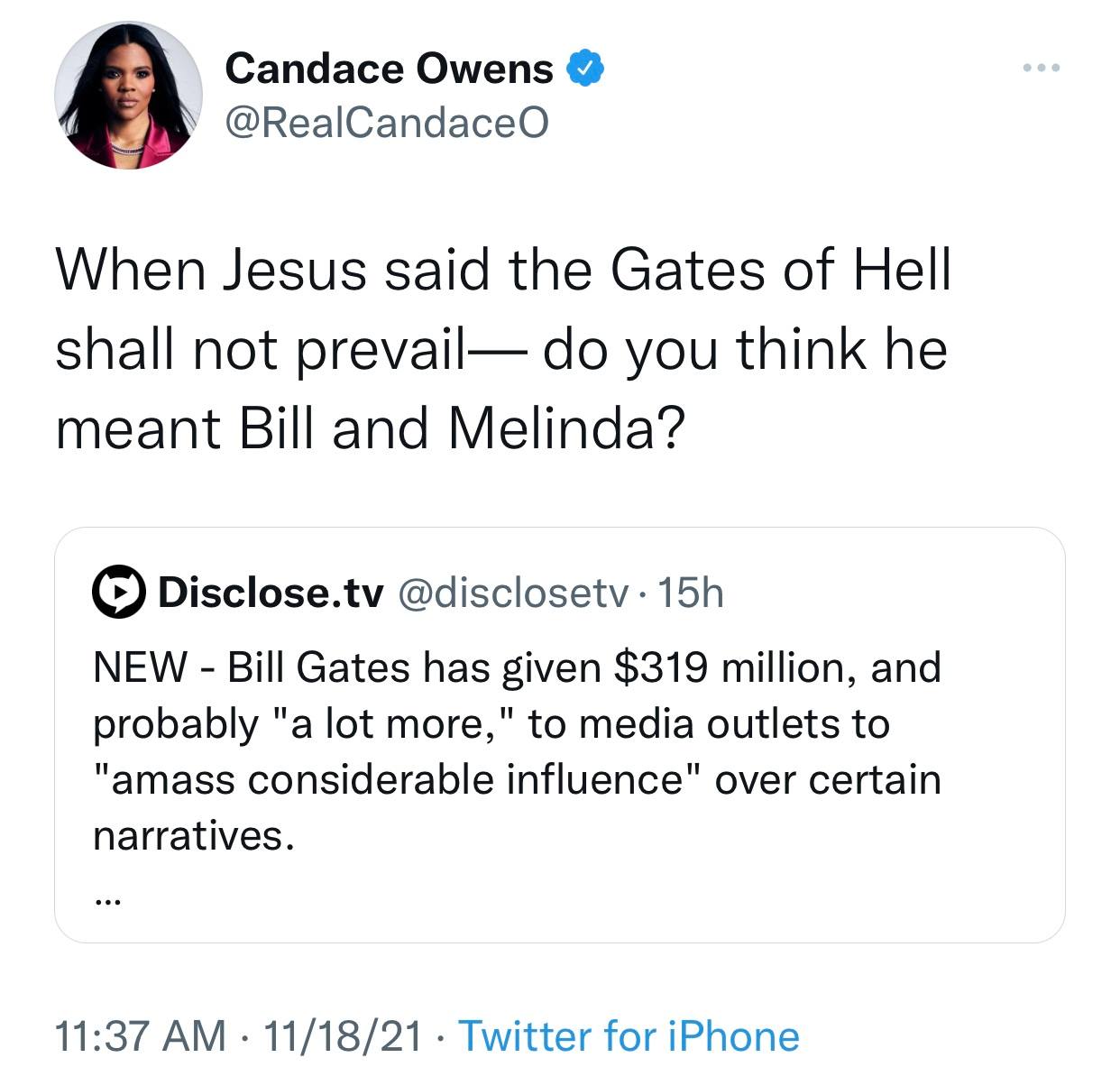
Task: Open Candace Owens profile picture
Action: pos(128,95)
